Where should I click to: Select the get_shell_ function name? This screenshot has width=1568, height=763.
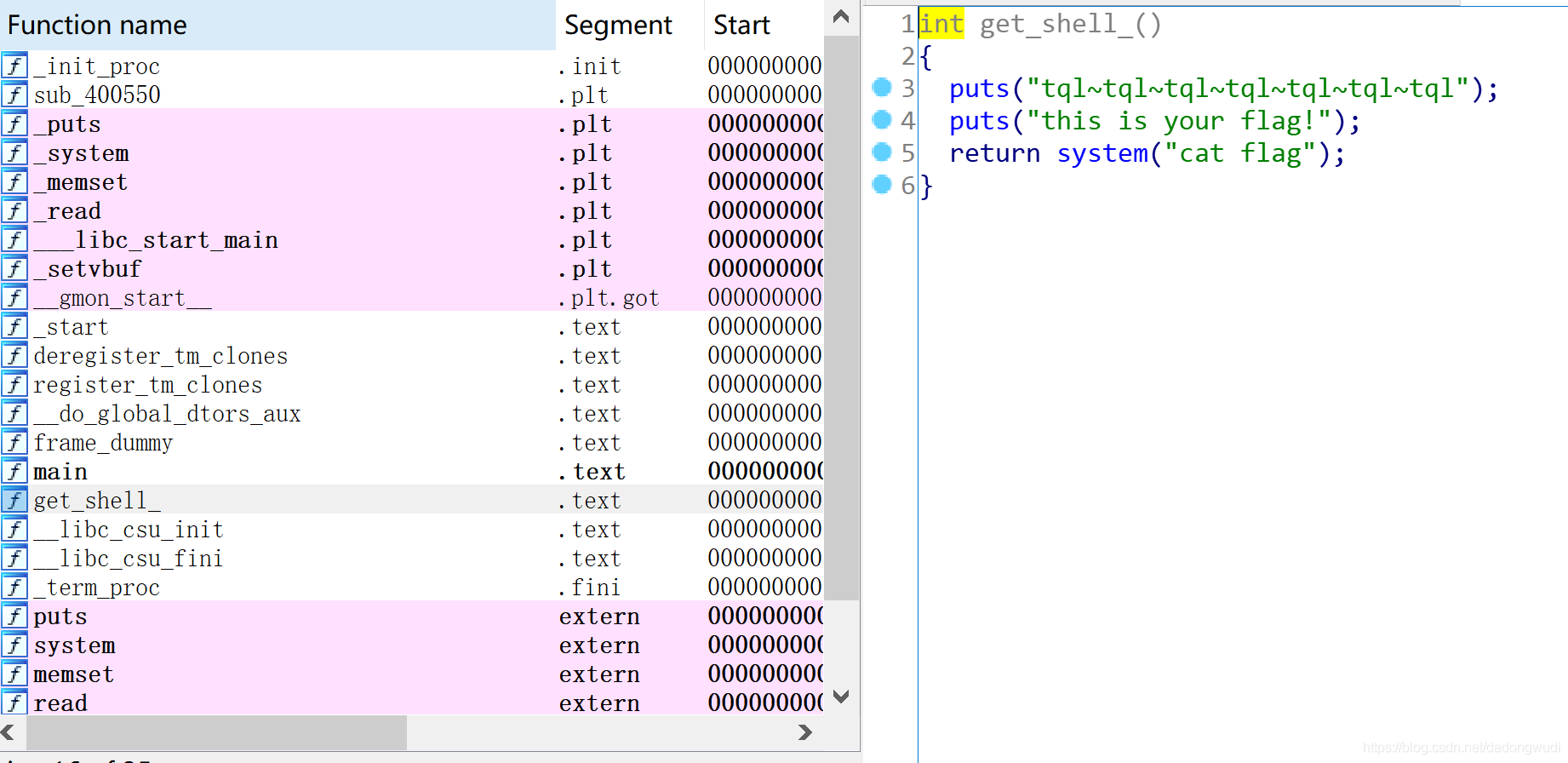97,501
